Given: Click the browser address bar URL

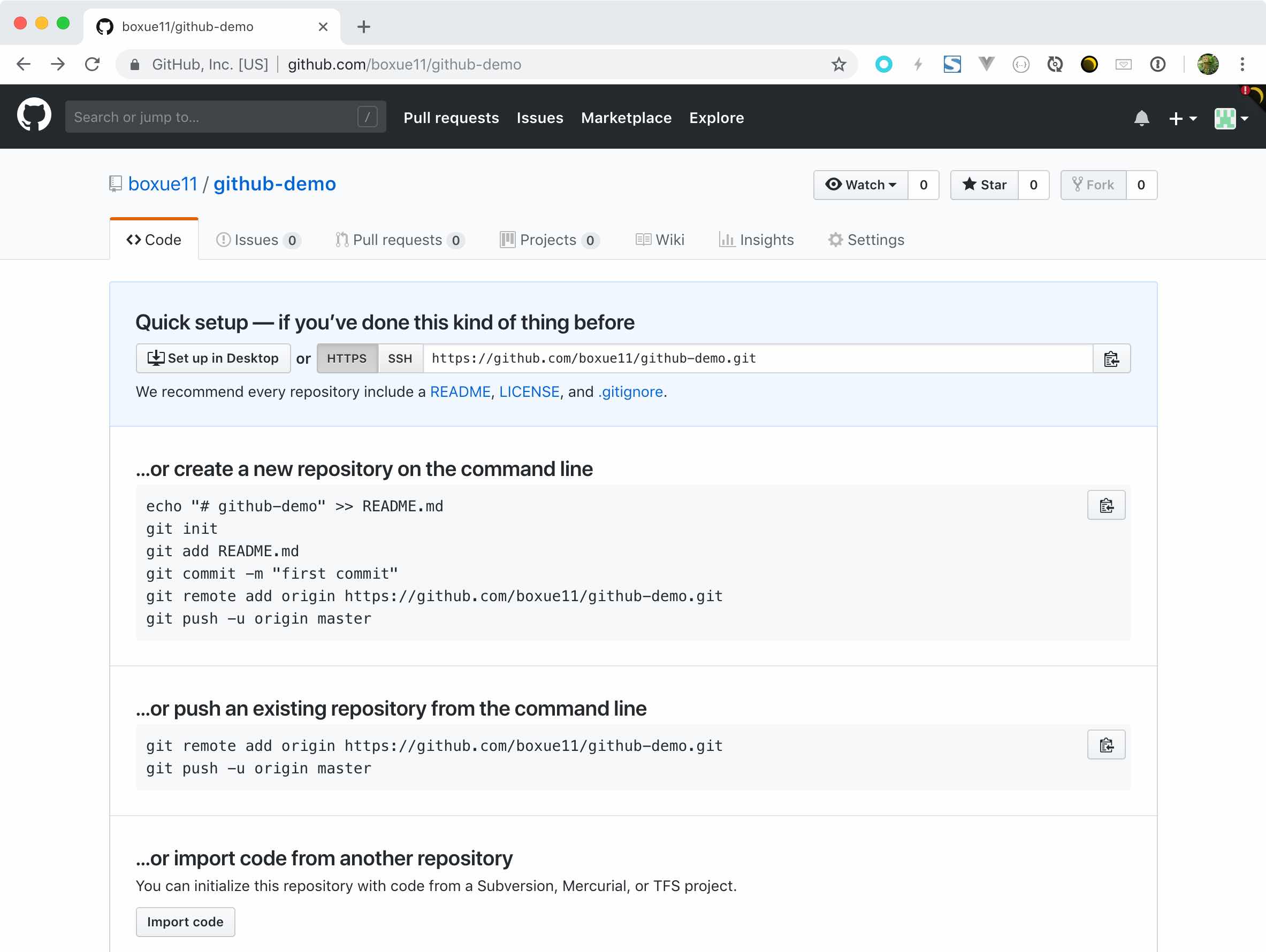Looking at the screenshot, I should 404,65.
